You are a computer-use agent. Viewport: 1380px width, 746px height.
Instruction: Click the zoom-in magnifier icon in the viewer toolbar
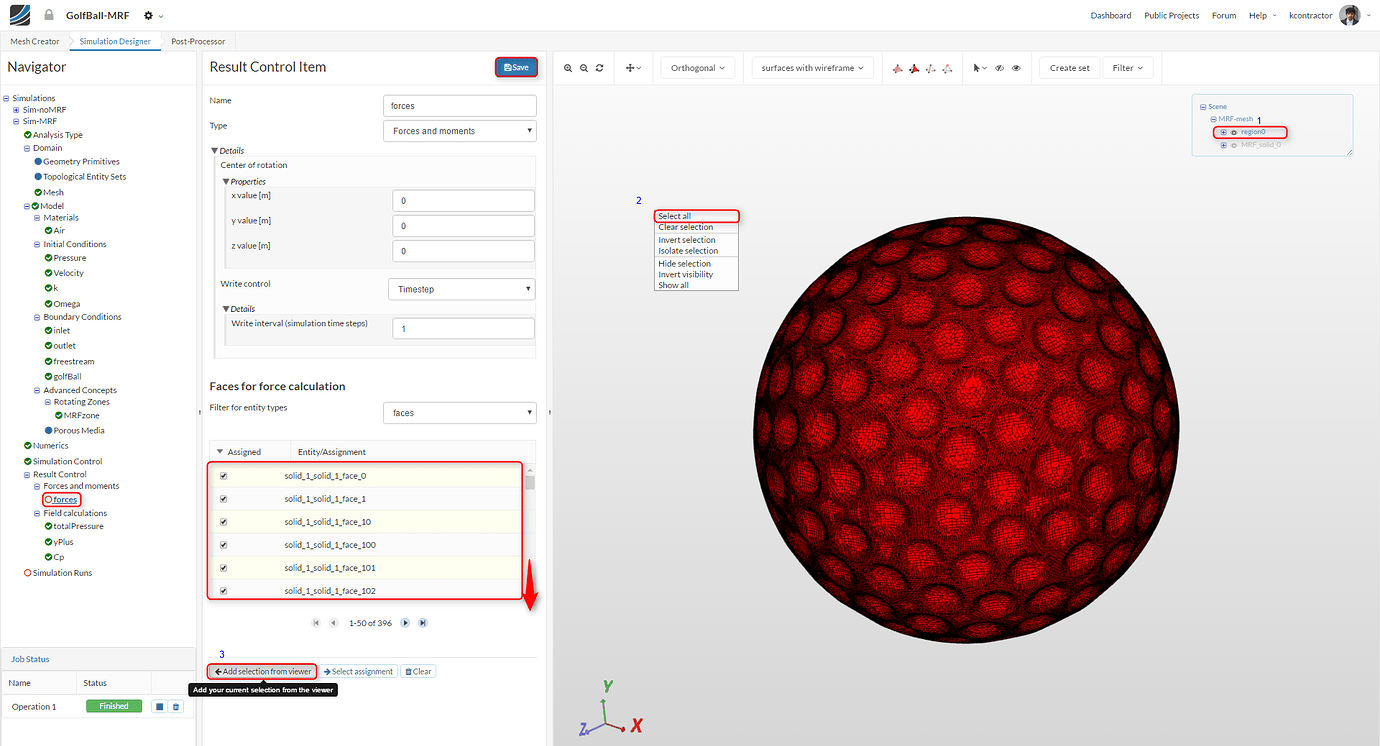coord(569,68)
